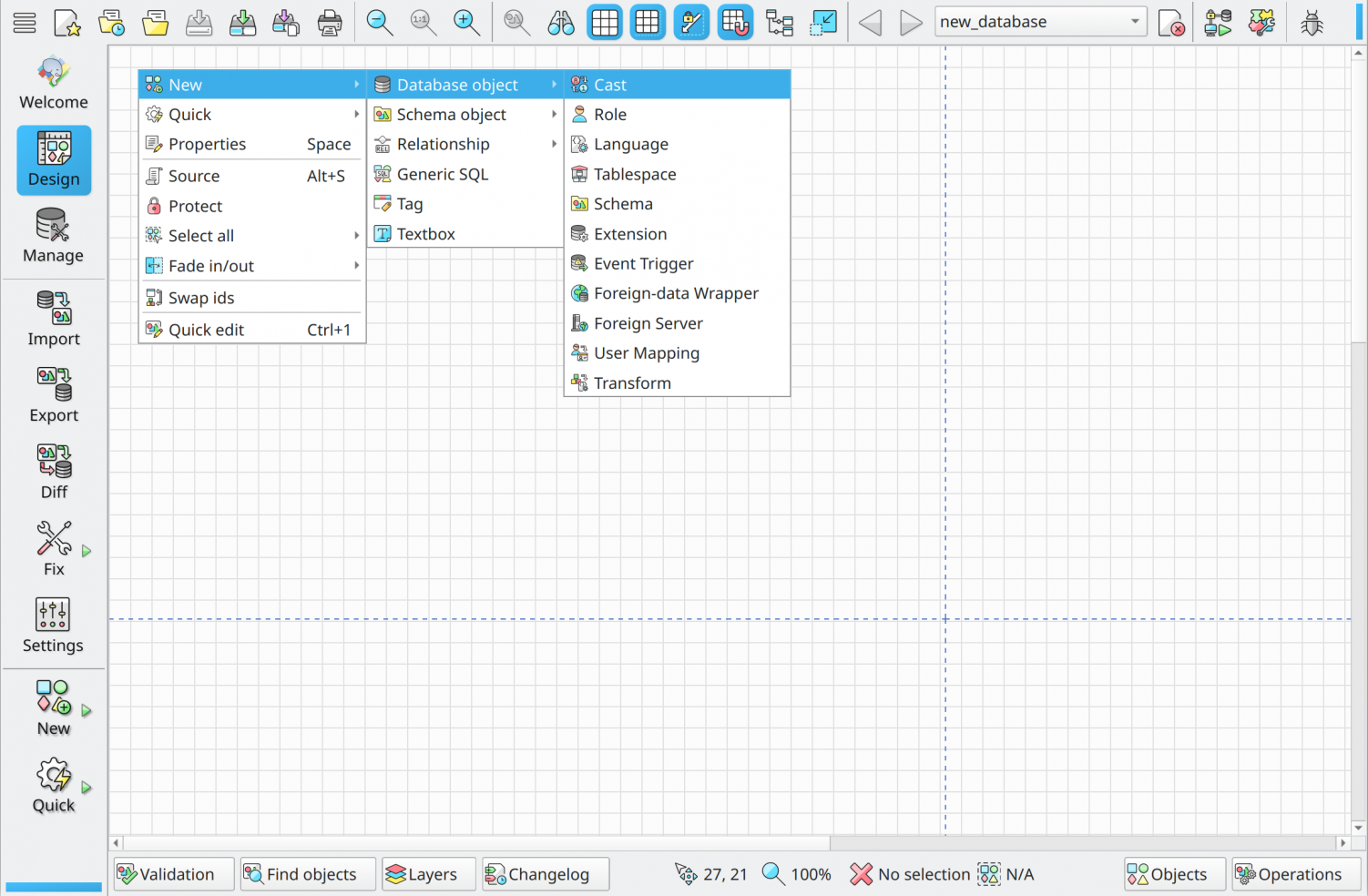
Task: Print the model with printer icon
Action: (330, 22)
